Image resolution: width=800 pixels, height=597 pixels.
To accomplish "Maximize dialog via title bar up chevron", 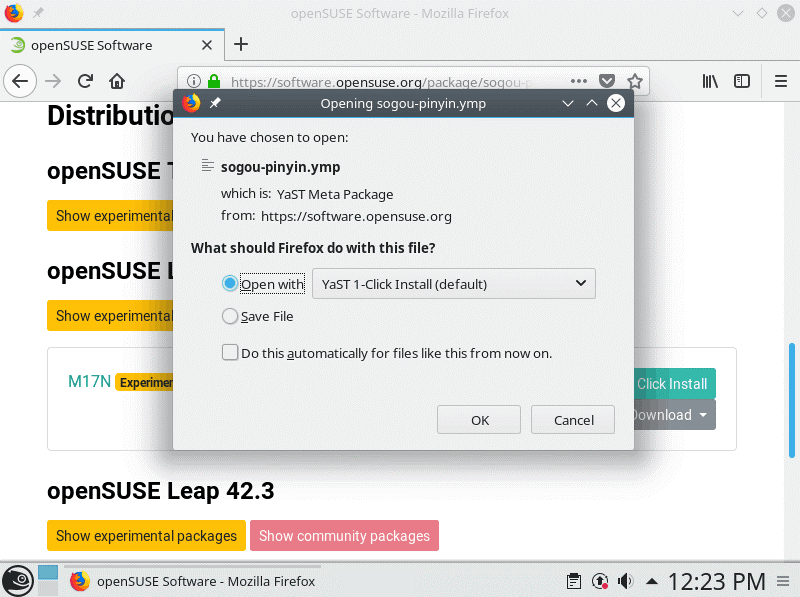I will point(591,103).
